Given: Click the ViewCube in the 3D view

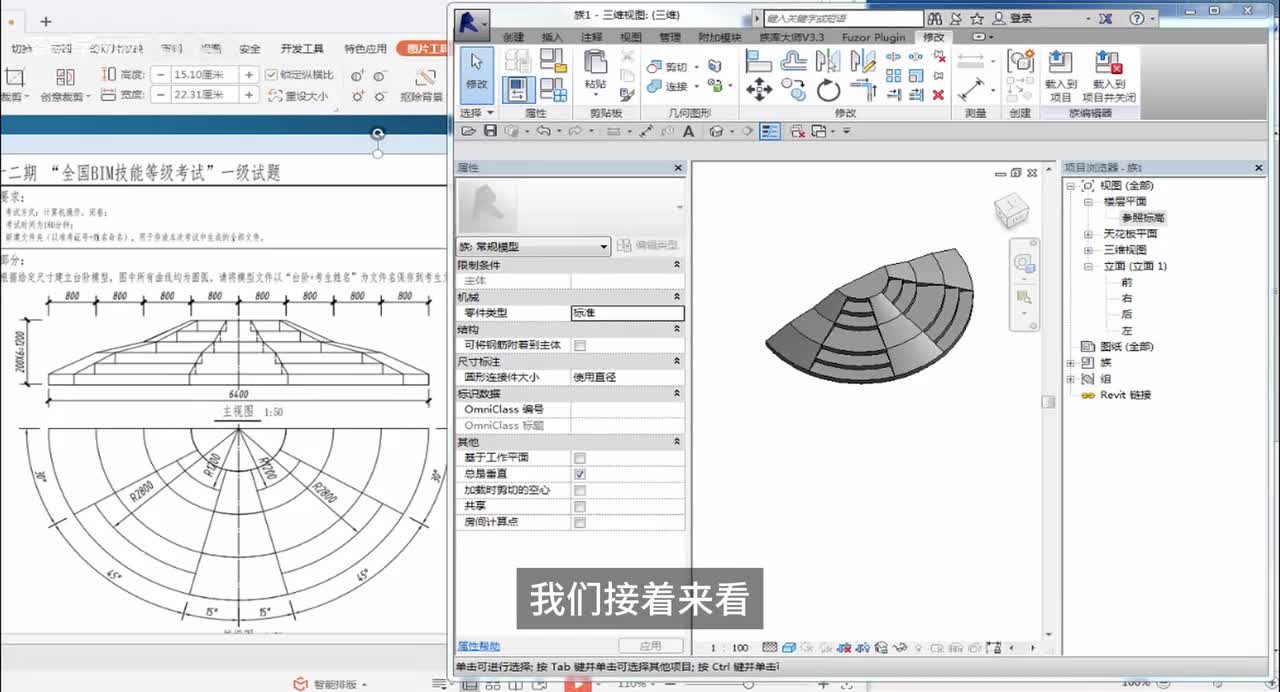Looking at the screenshot, I should pos(1010,211).
